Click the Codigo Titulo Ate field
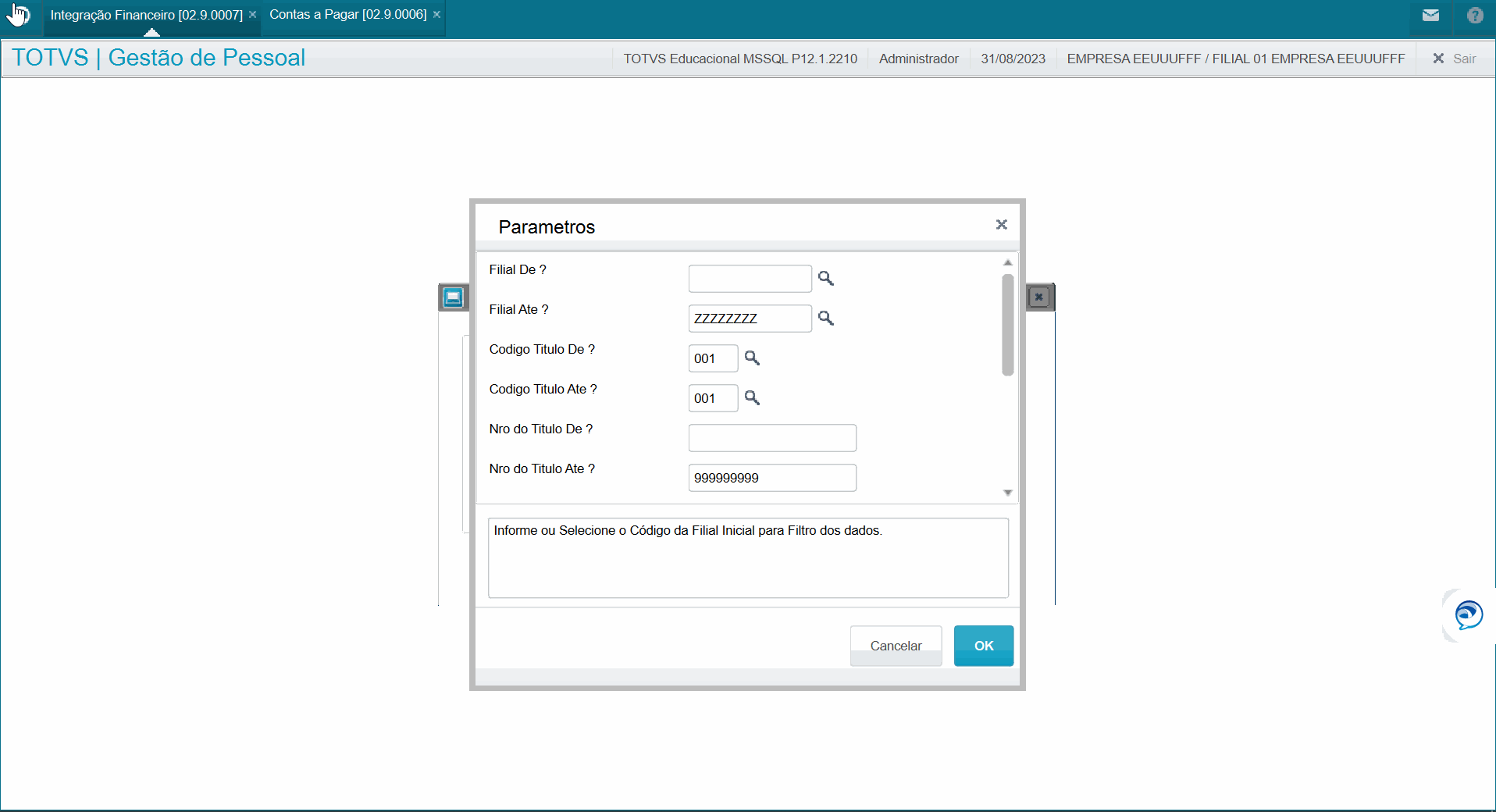1496x812 pixels. (713, 398)
